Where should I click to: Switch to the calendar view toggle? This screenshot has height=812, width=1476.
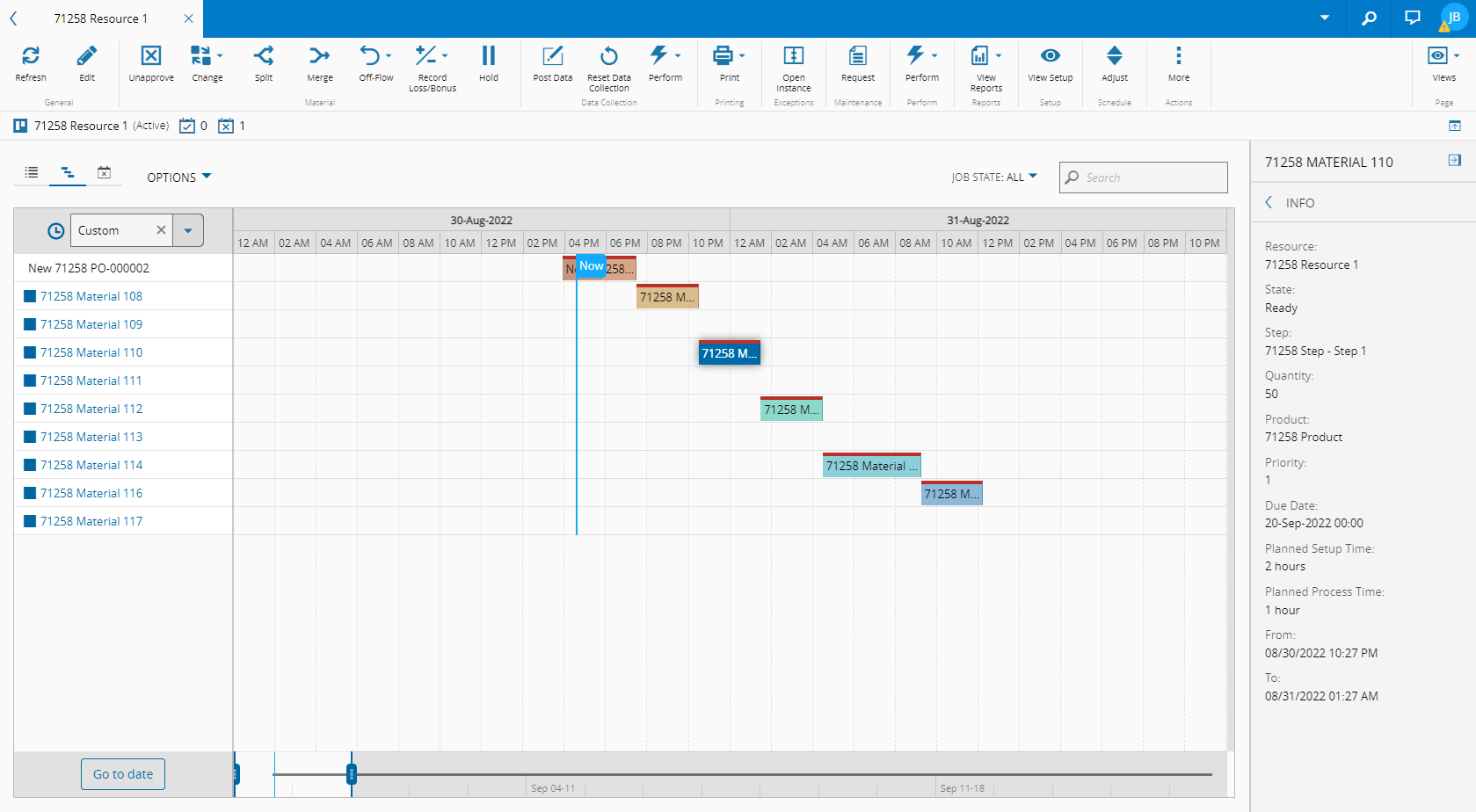tap(104, 173)
